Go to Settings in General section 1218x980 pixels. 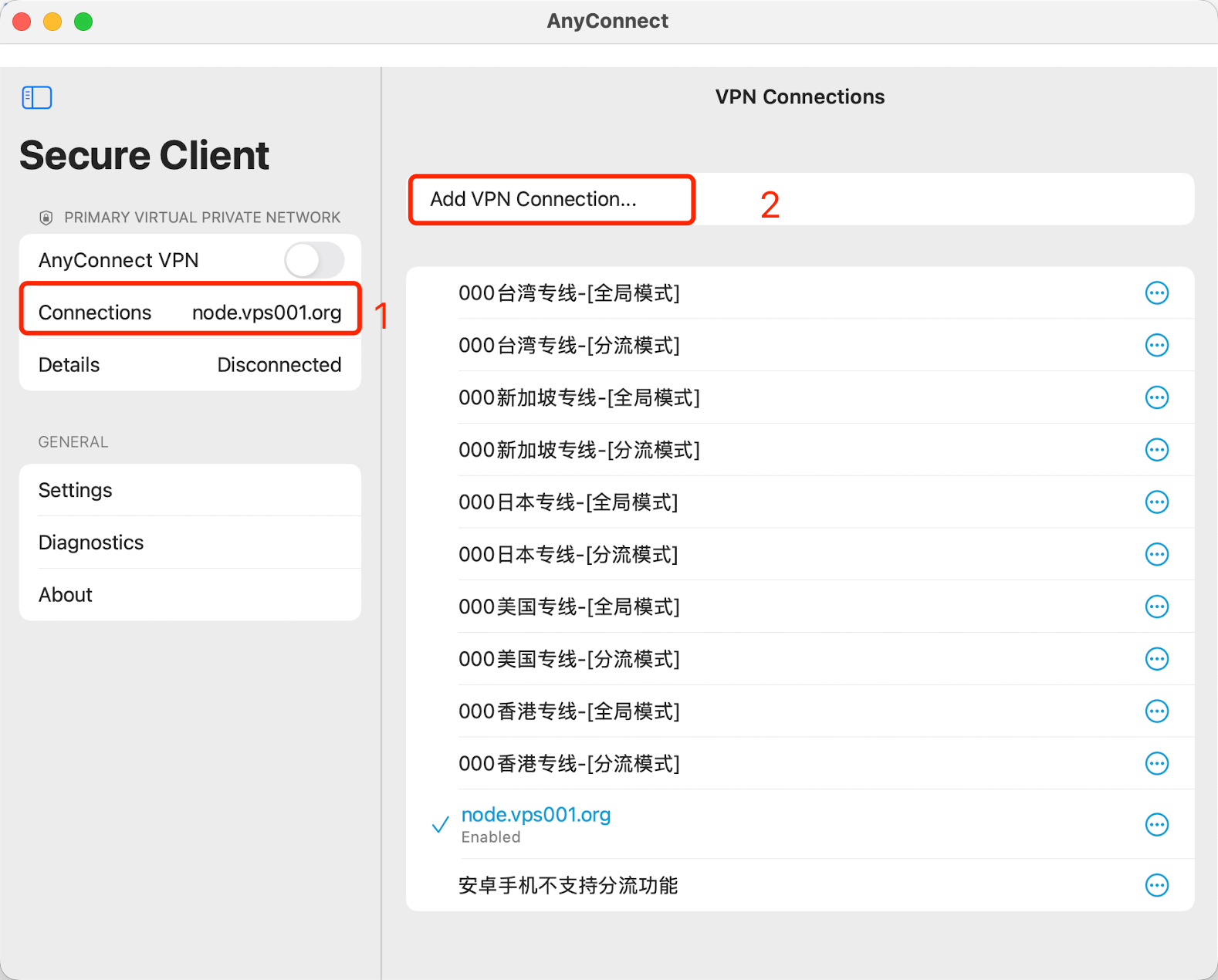[190, 490]
